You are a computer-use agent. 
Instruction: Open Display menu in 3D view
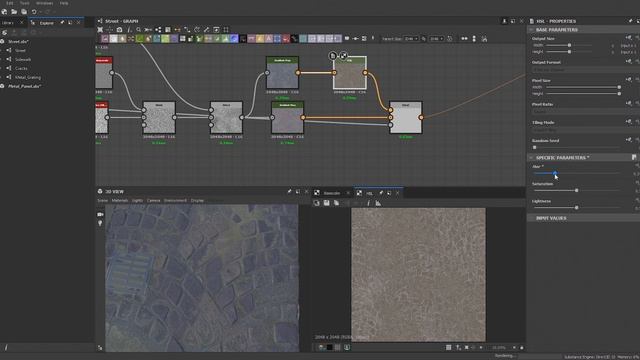197,200
